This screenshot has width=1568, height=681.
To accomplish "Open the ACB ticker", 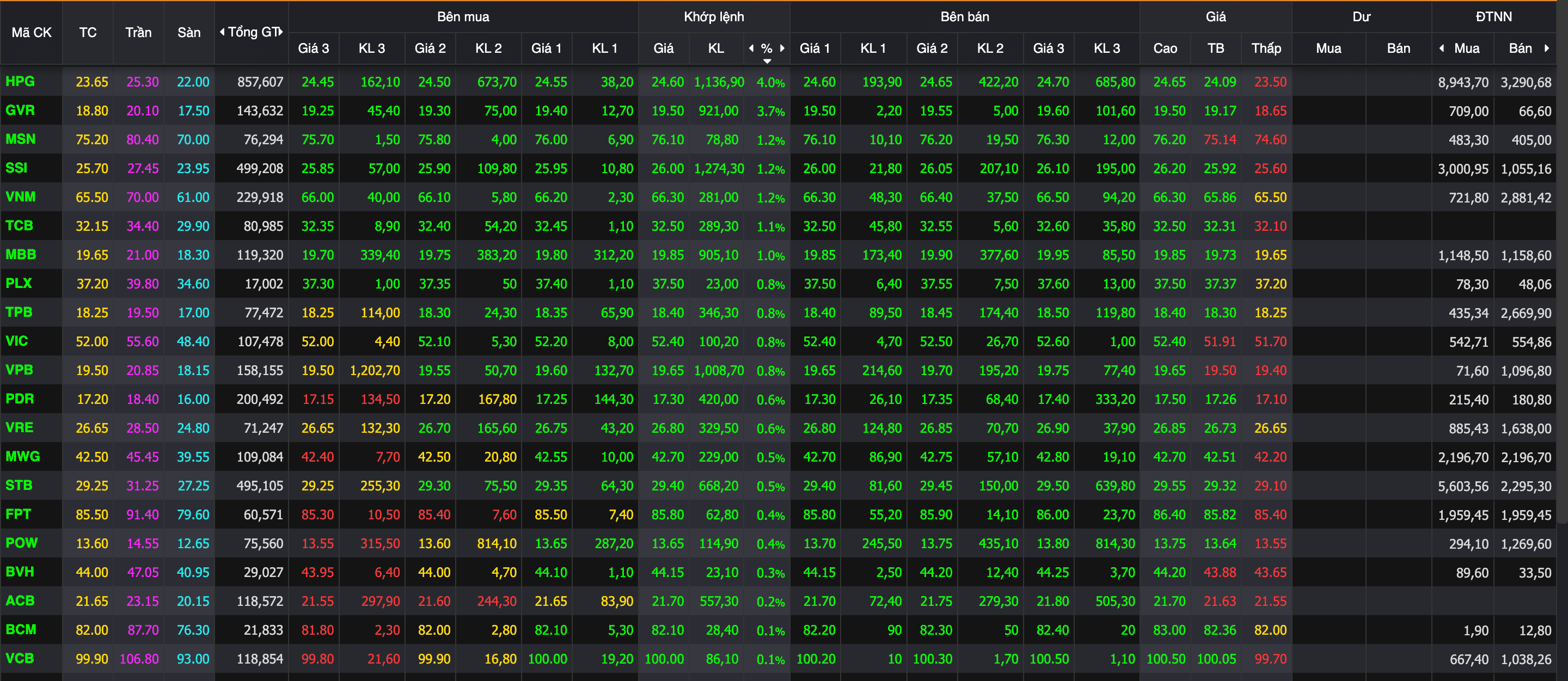I will point(20,600).
